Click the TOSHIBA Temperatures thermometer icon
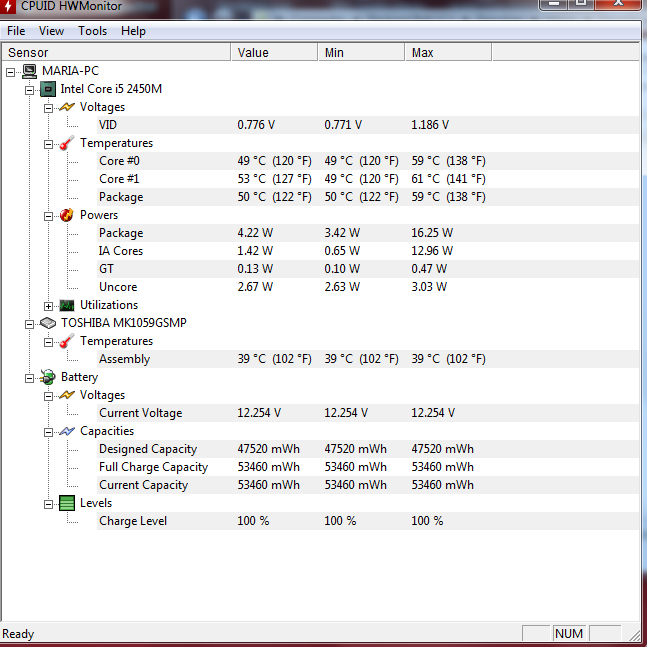This screenshot has width=647, height=647. pyautogui.click(x=67, y=341)
